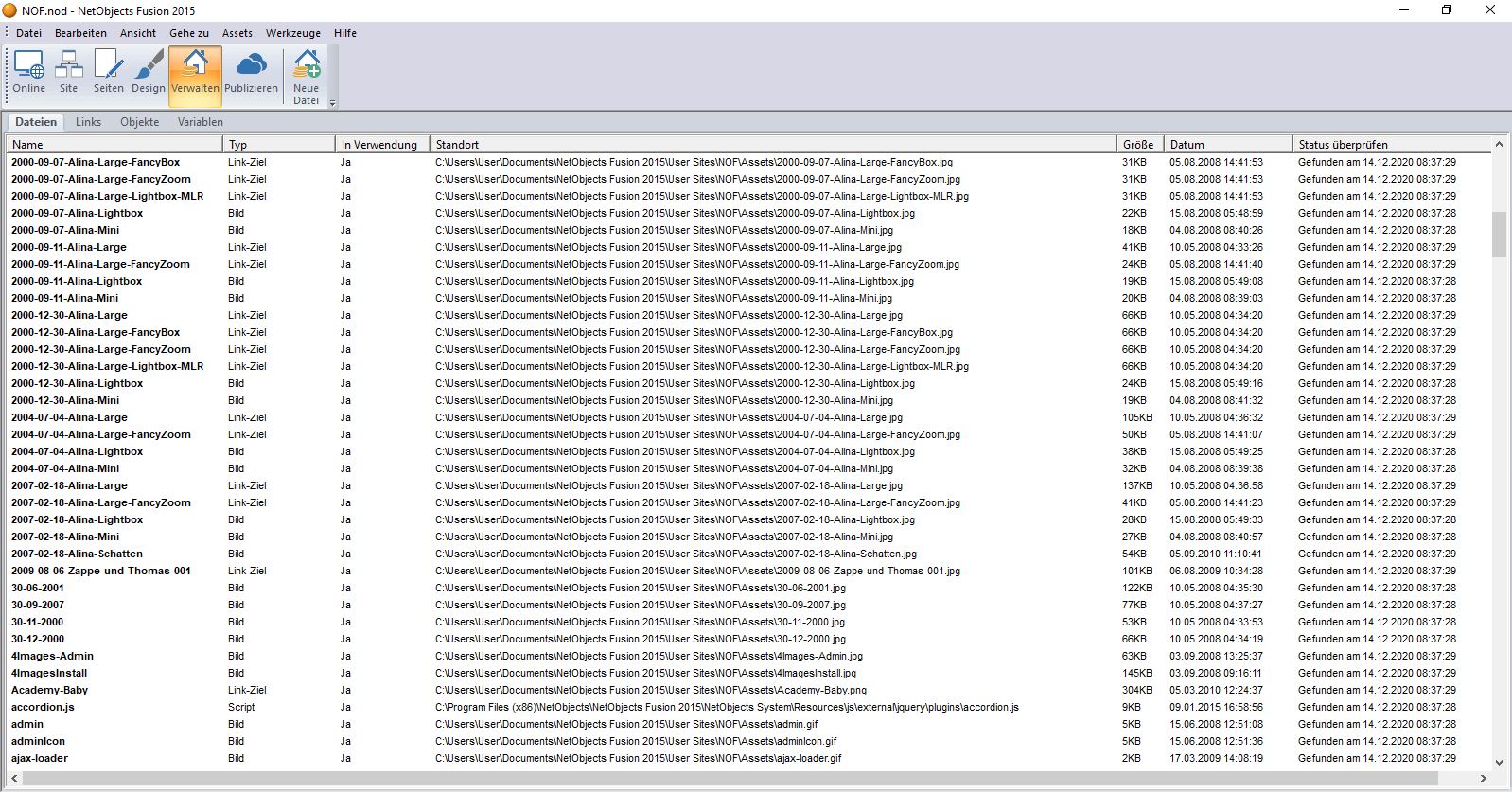Click the Verwalten toolbar icon

(195, 73)
